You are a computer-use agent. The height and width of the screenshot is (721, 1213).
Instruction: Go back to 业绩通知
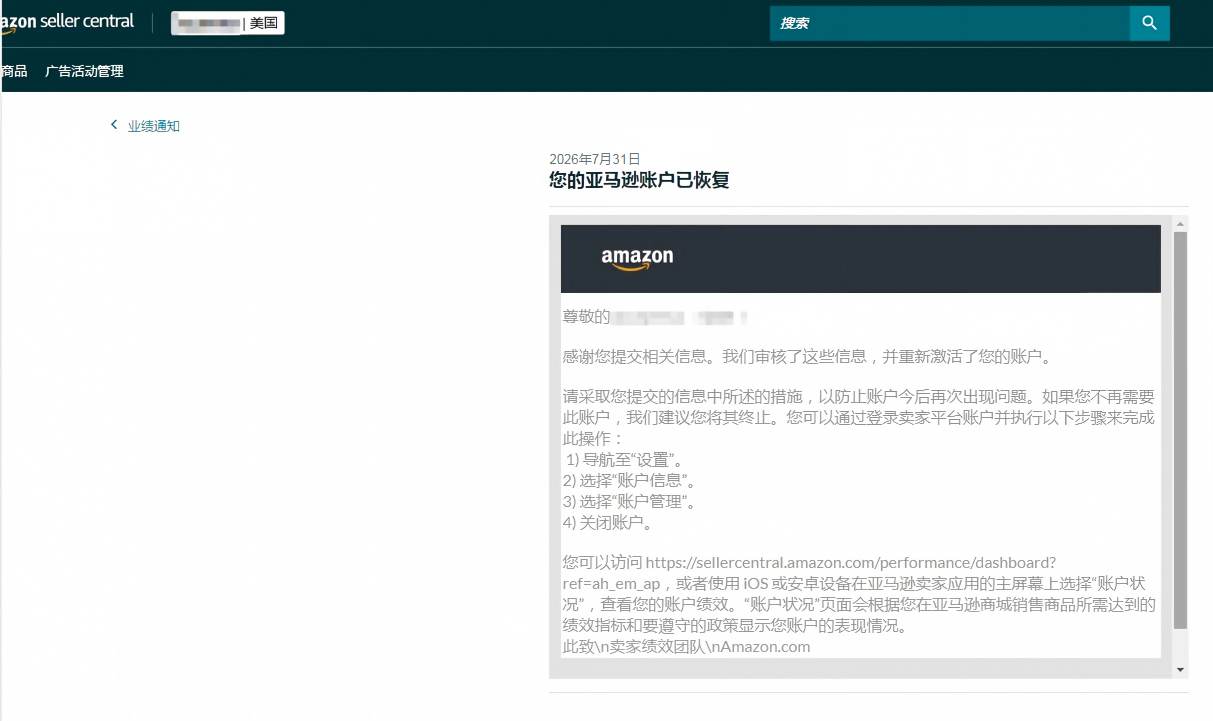pos(154,126)
